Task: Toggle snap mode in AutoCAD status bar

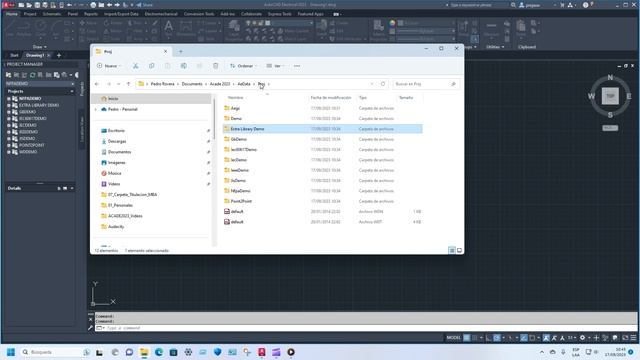Action: pyautogui.click(x=474, y=338)
